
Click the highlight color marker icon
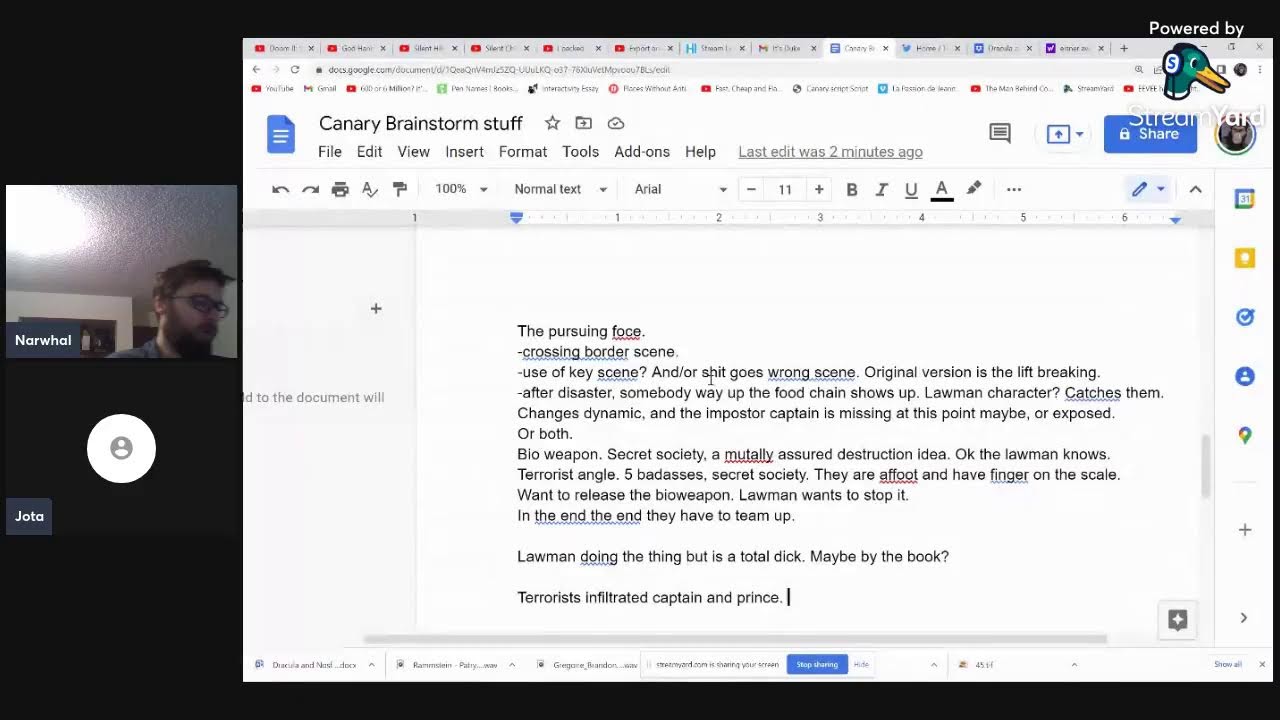point(974,189)
